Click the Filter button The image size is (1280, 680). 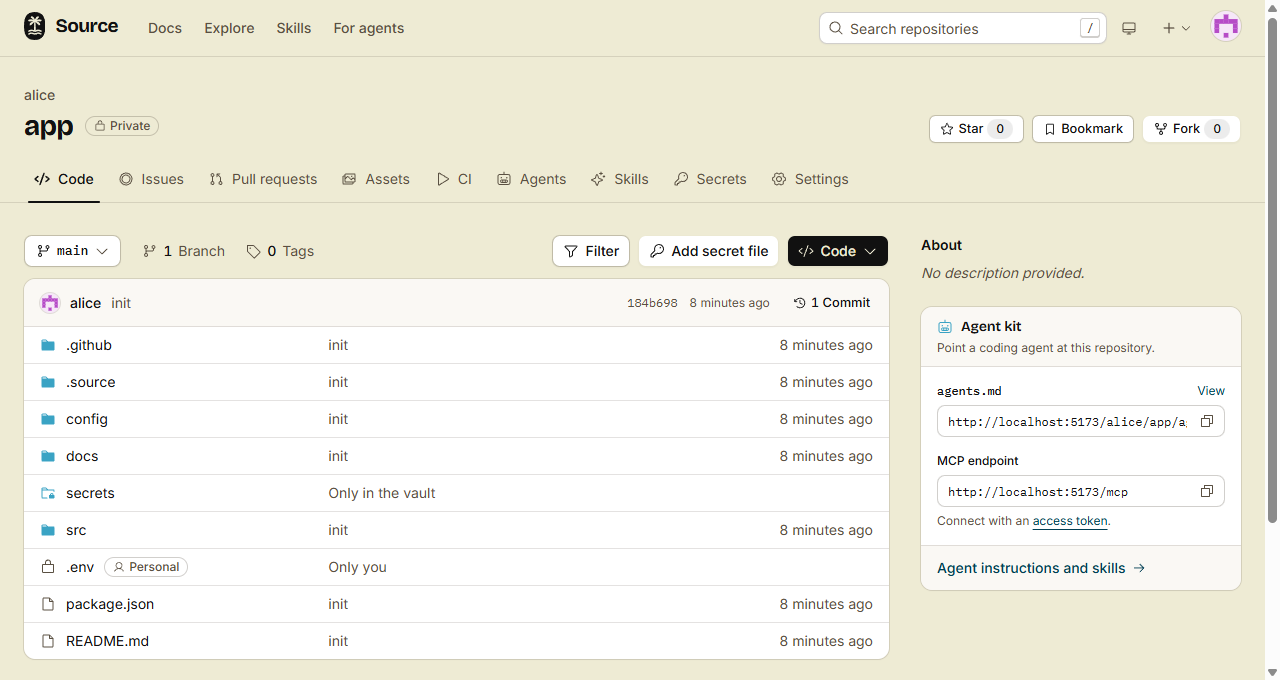(591, 251)
